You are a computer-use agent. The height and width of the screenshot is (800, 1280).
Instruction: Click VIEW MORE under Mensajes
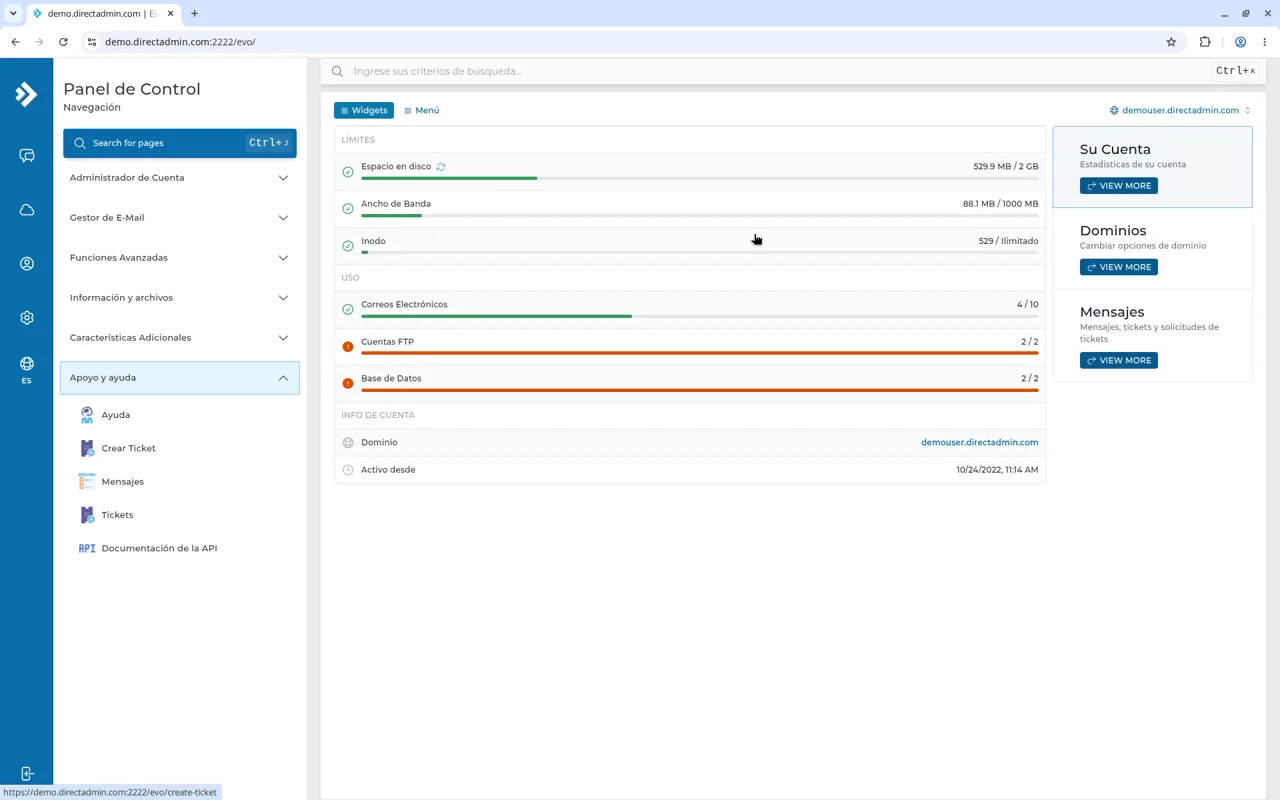click(1119, 360)
